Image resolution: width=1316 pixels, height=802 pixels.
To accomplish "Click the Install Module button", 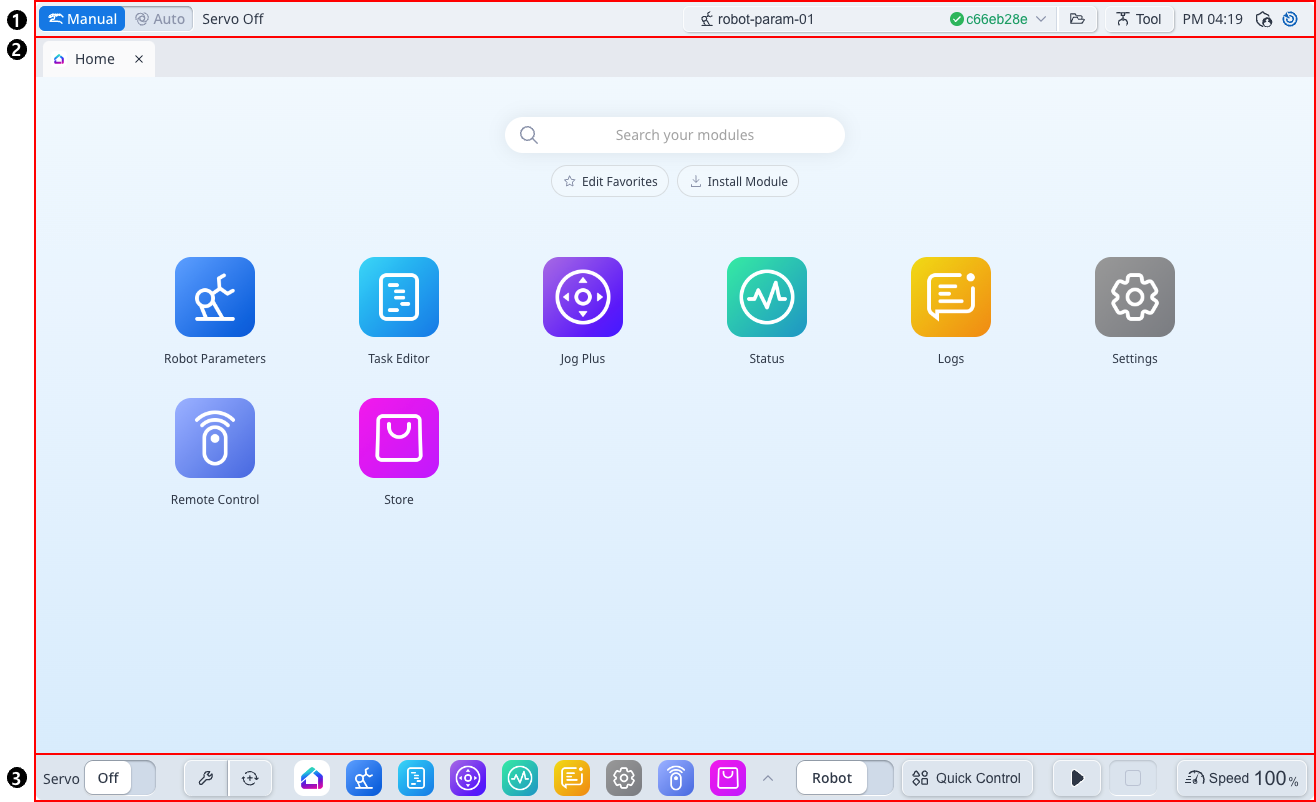I will click(738, 181).
